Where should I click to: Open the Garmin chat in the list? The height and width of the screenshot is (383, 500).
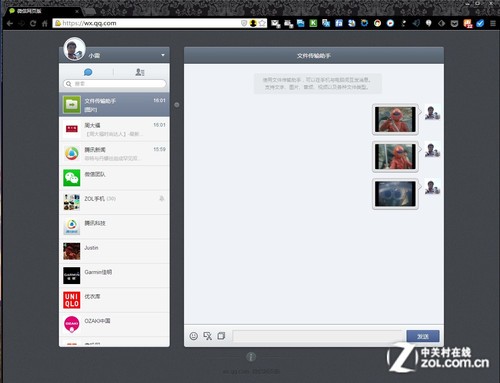[114, 276]
